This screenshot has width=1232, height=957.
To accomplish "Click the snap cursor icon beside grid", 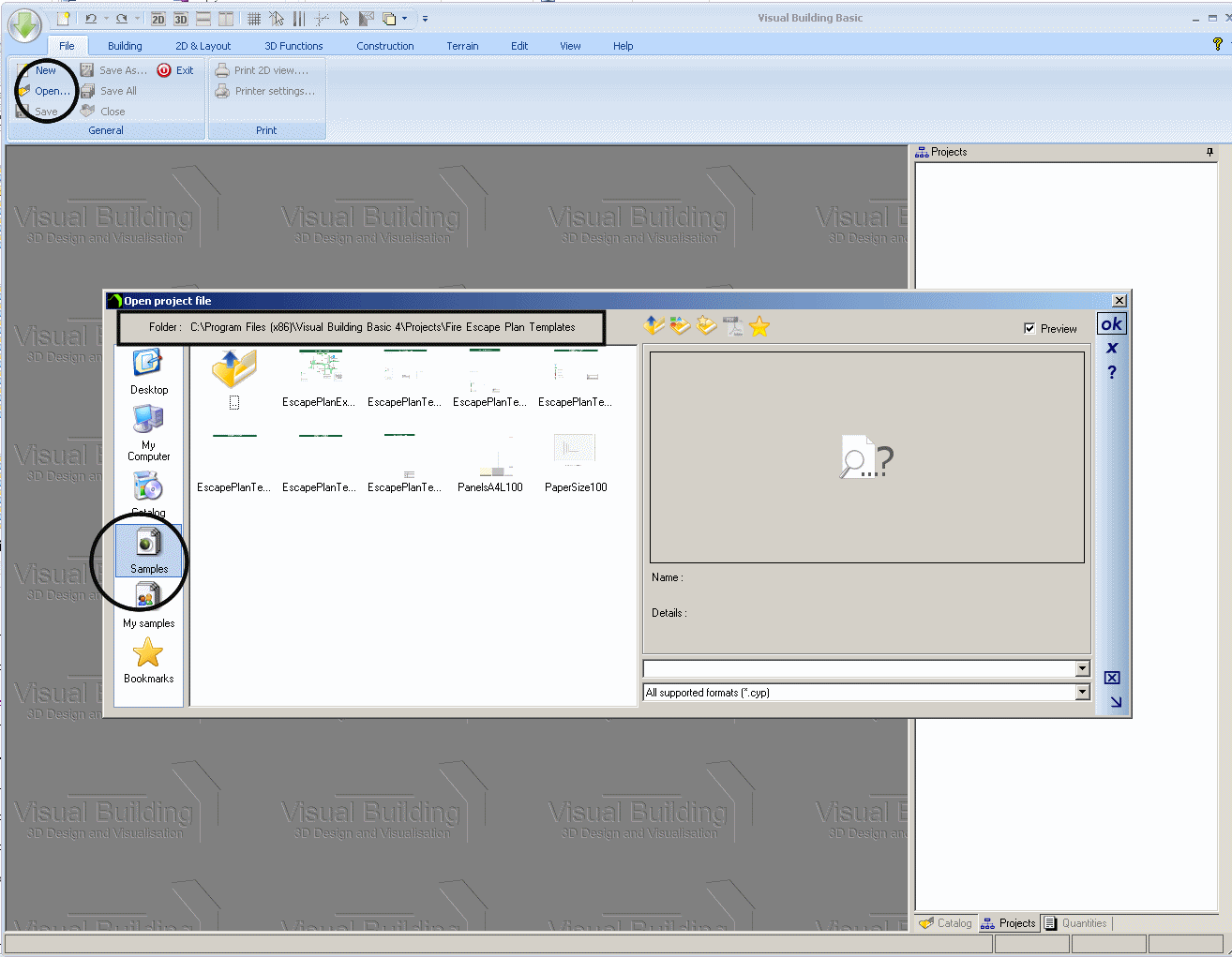I will (x=277, y=19).
